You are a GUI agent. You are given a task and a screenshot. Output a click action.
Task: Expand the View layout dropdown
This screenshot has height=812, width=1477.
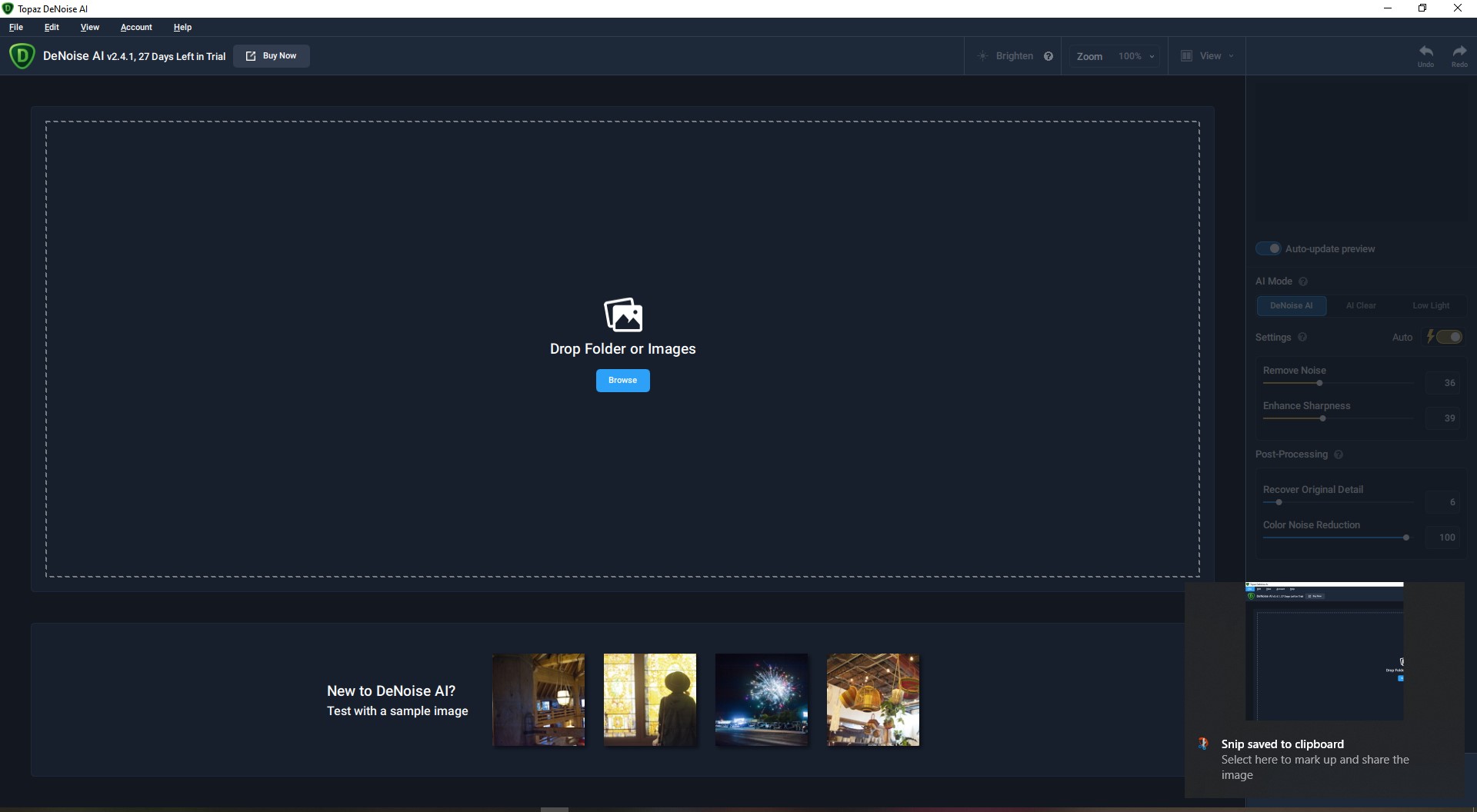pos(1209,56)
